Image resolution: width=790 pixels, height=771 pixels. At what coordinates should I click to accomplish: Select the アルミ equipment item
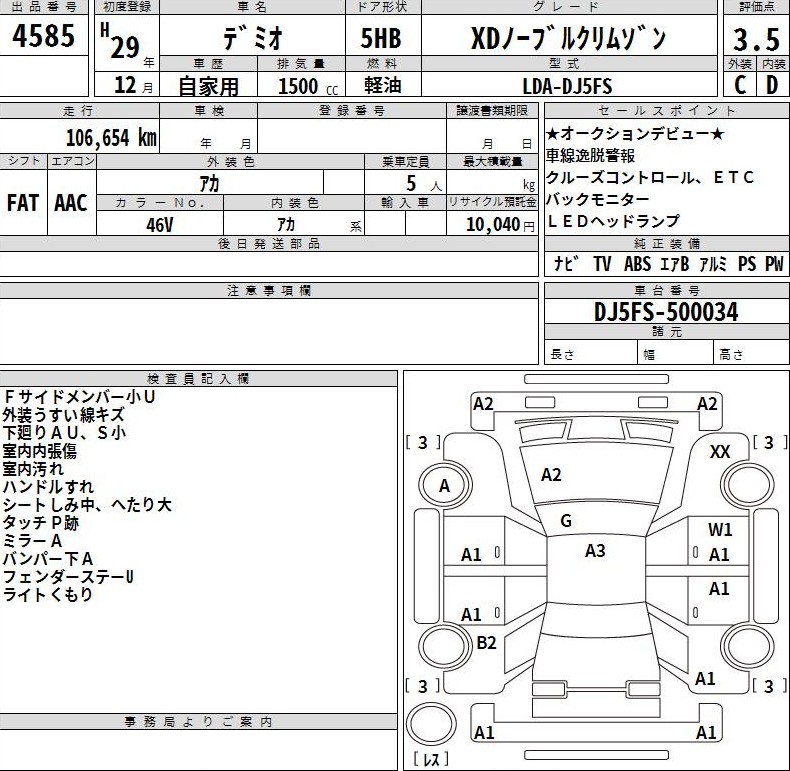[713, 264]
